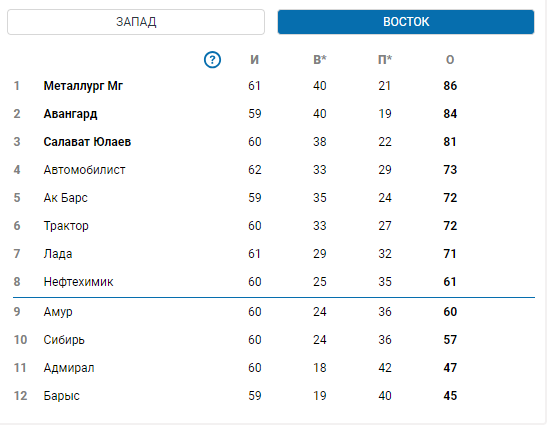Open the Нефтехимик team link
This screenshot has height=434, width=557.
pyautogui.click(x=78, y=282)
